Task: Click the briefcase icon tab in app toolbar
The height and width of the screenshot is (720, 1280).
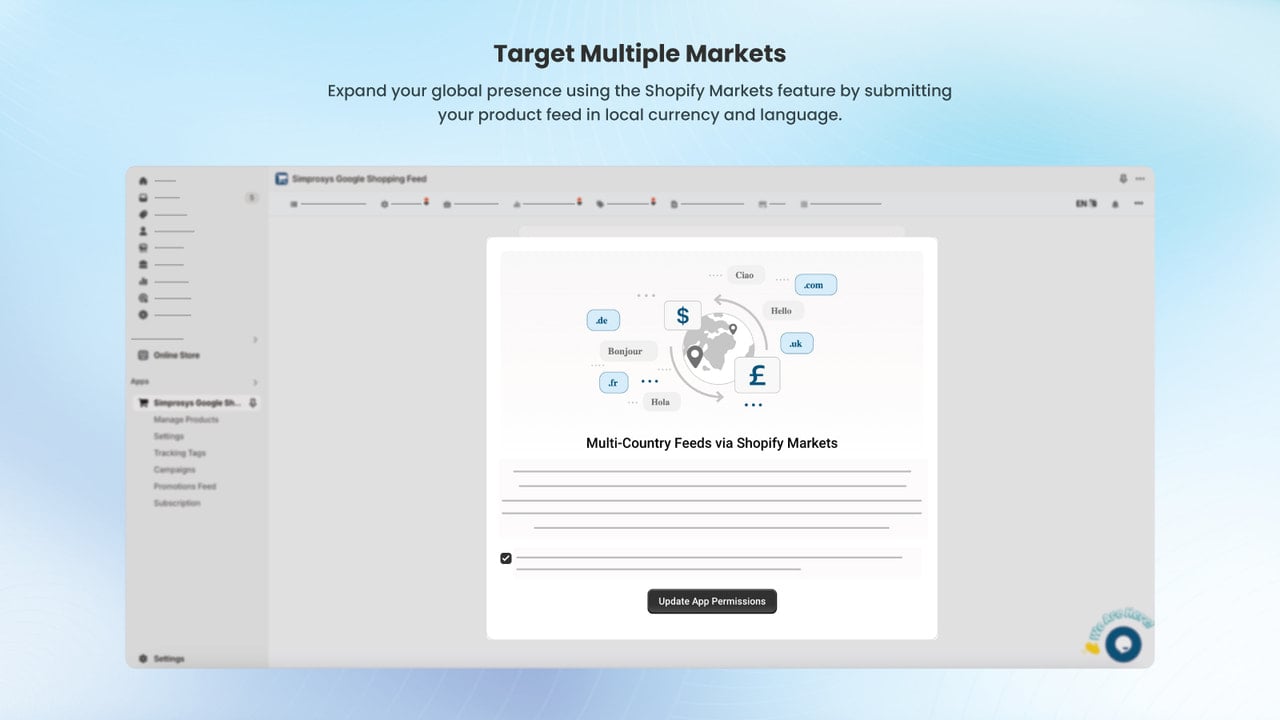Action: (x=447, y=204)
